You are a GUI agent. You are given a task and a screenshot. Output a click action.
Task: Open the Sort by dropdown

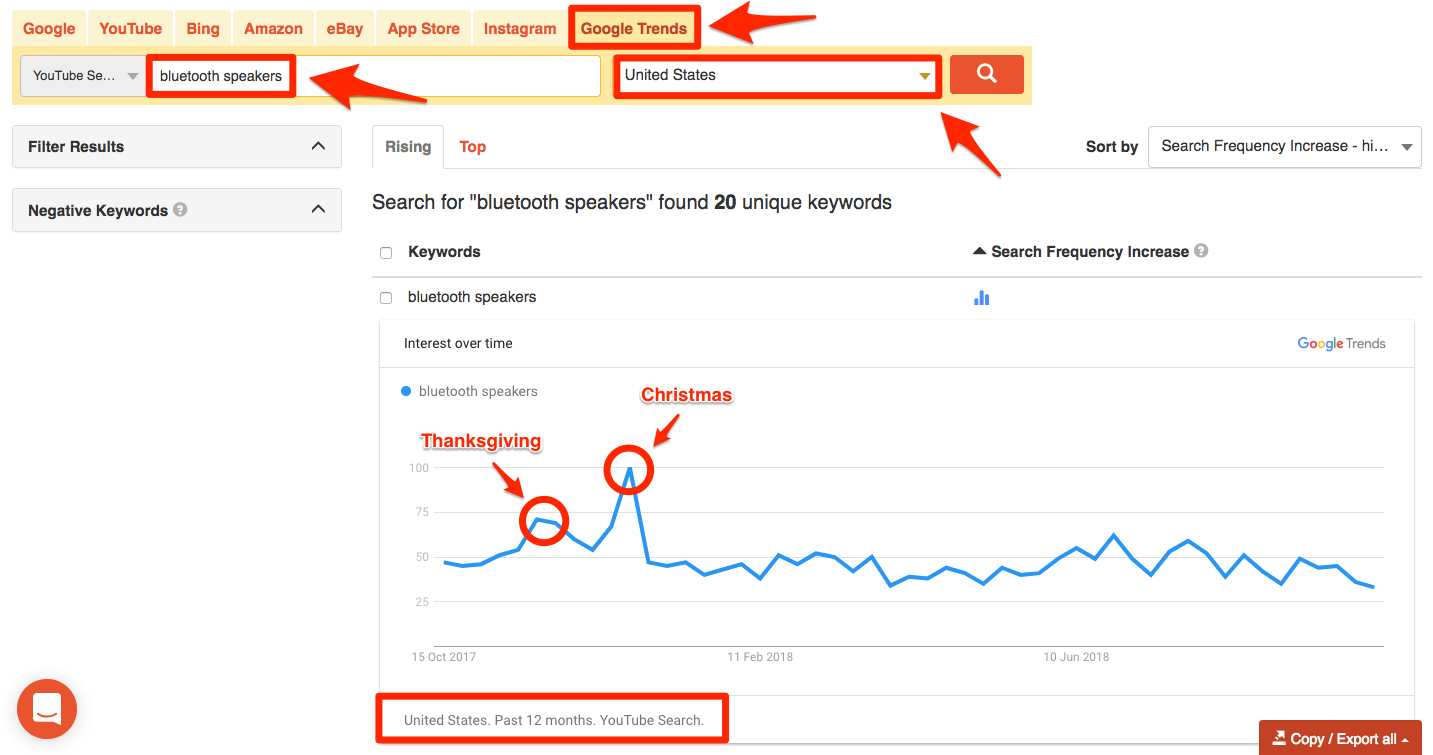(x=1284, y=146)
